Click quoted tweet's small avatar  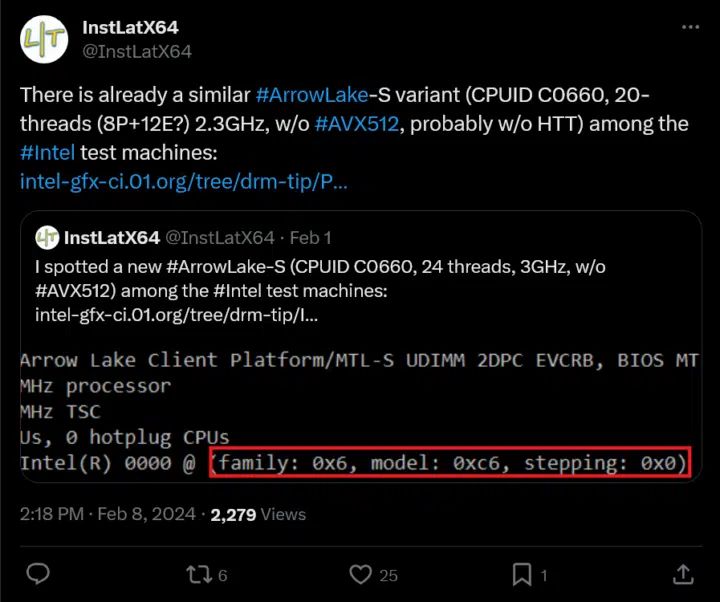[47, 237]
